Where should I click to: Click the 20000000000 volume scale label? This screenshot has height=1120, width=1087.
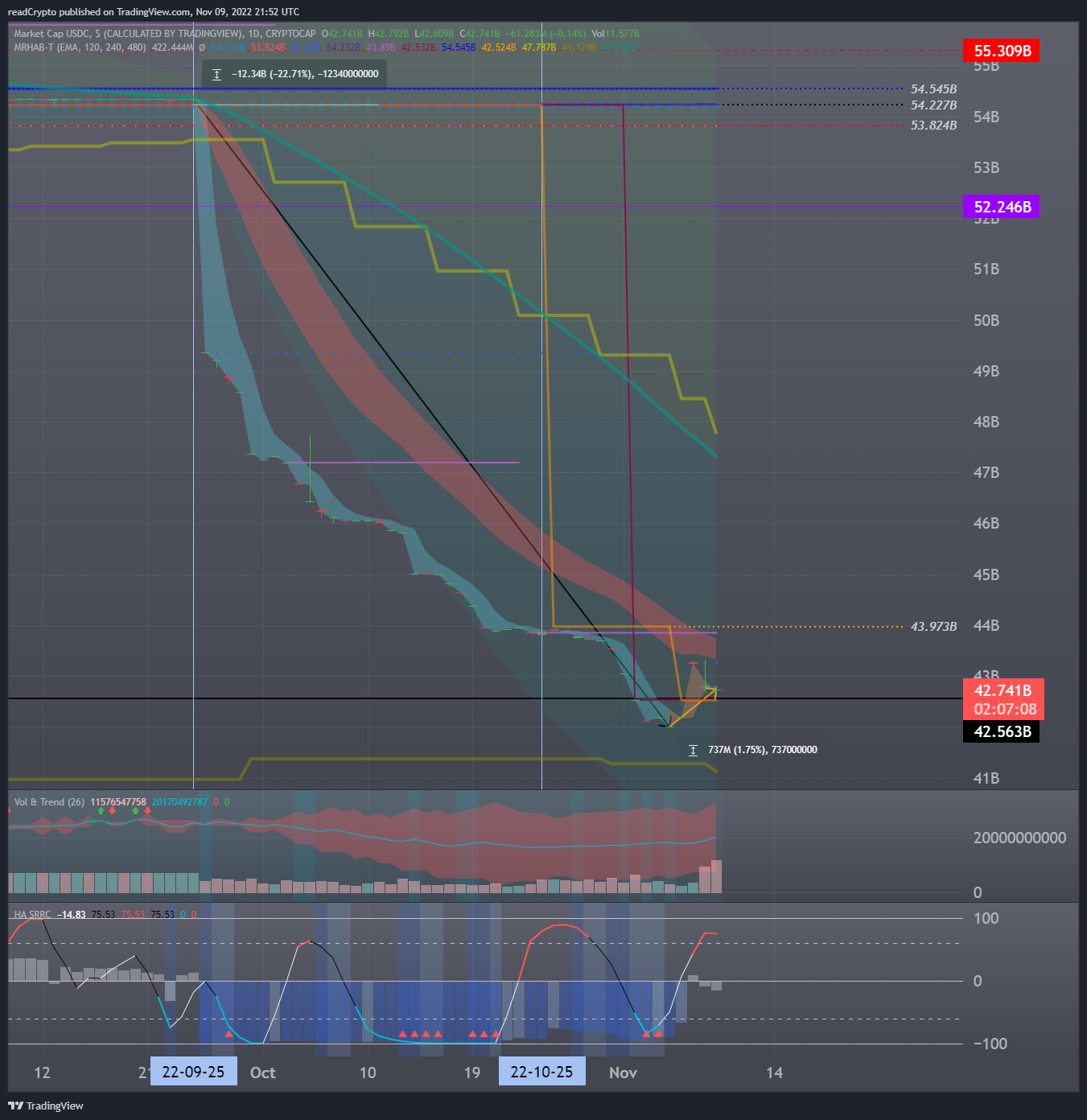1019,838
